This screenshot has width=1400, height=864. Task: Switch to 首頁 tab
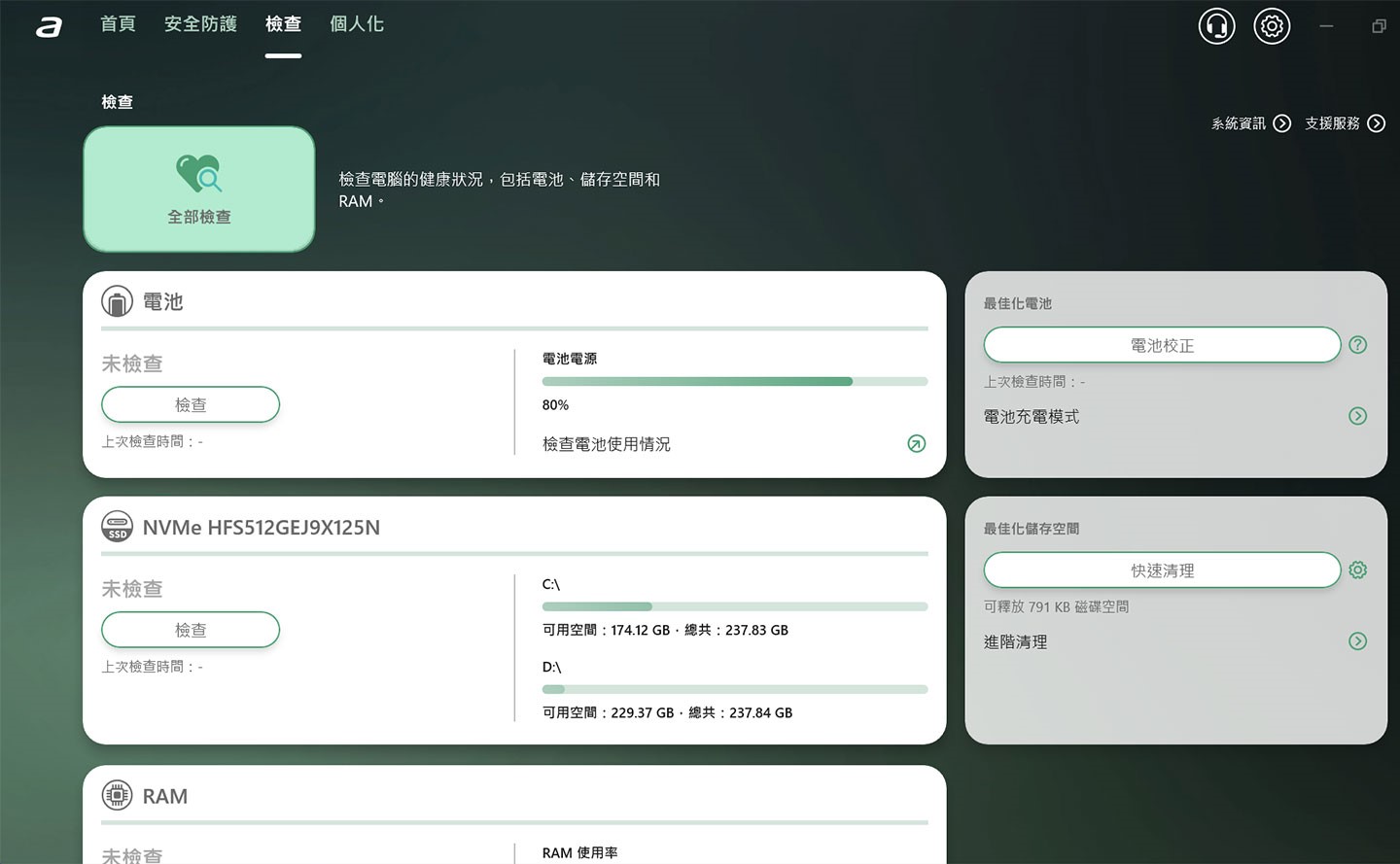click(118, 24)
